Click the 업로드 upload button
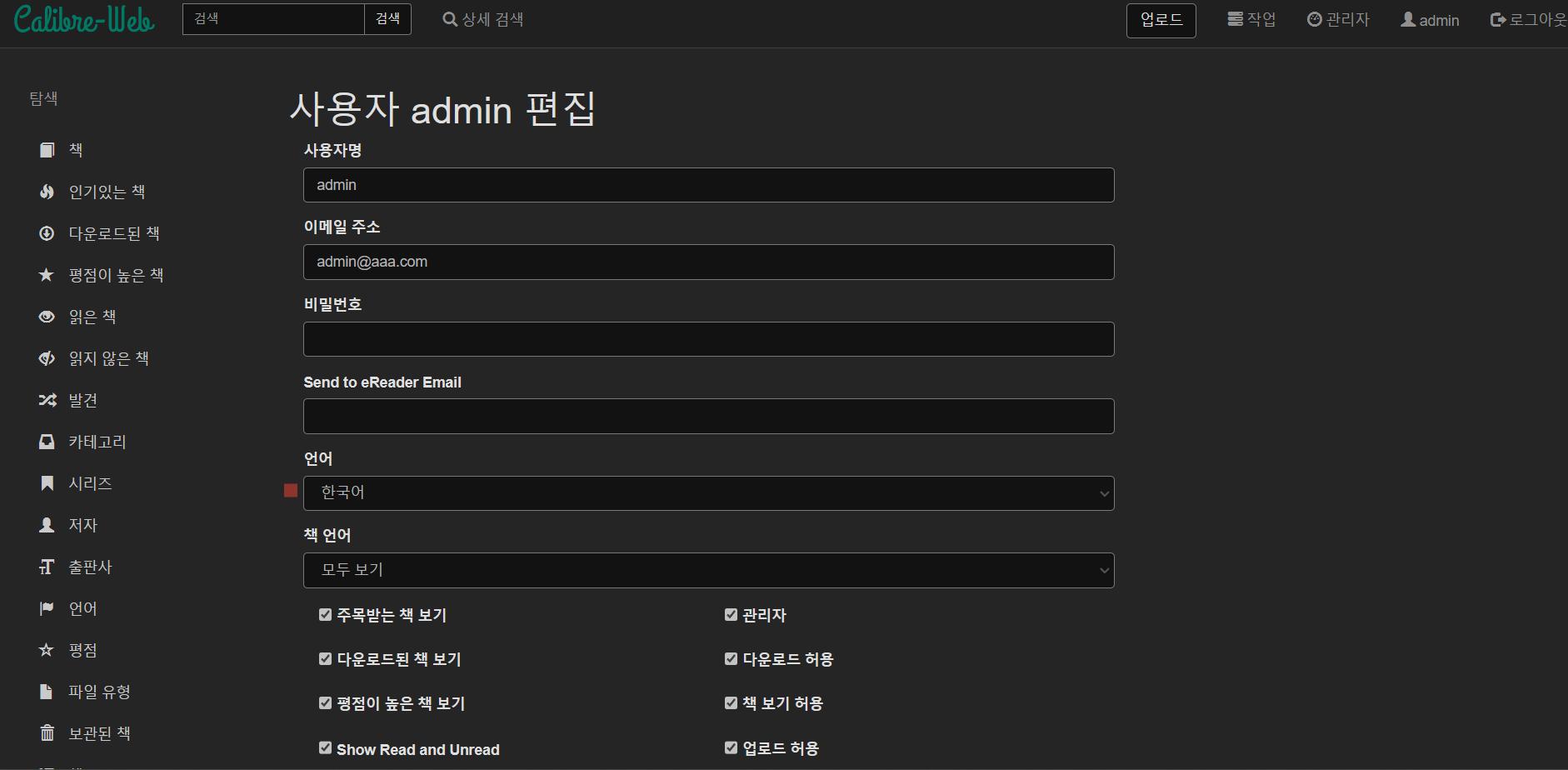1568x770 pixels. point(1161,20)
